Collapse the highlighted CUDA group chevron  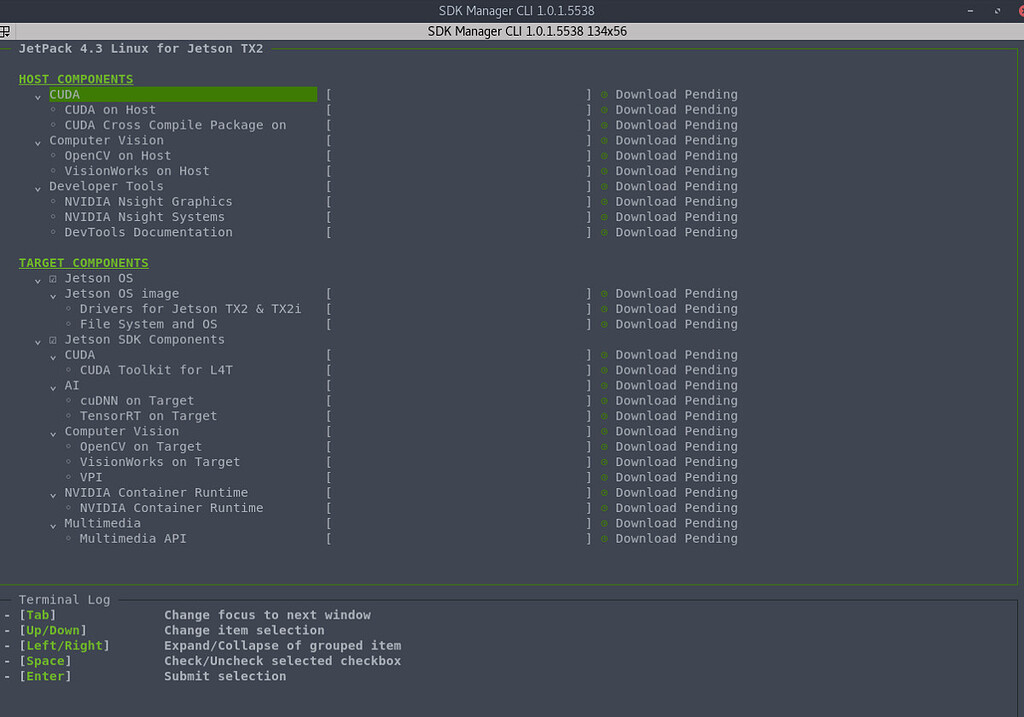(x=37, y=94)
